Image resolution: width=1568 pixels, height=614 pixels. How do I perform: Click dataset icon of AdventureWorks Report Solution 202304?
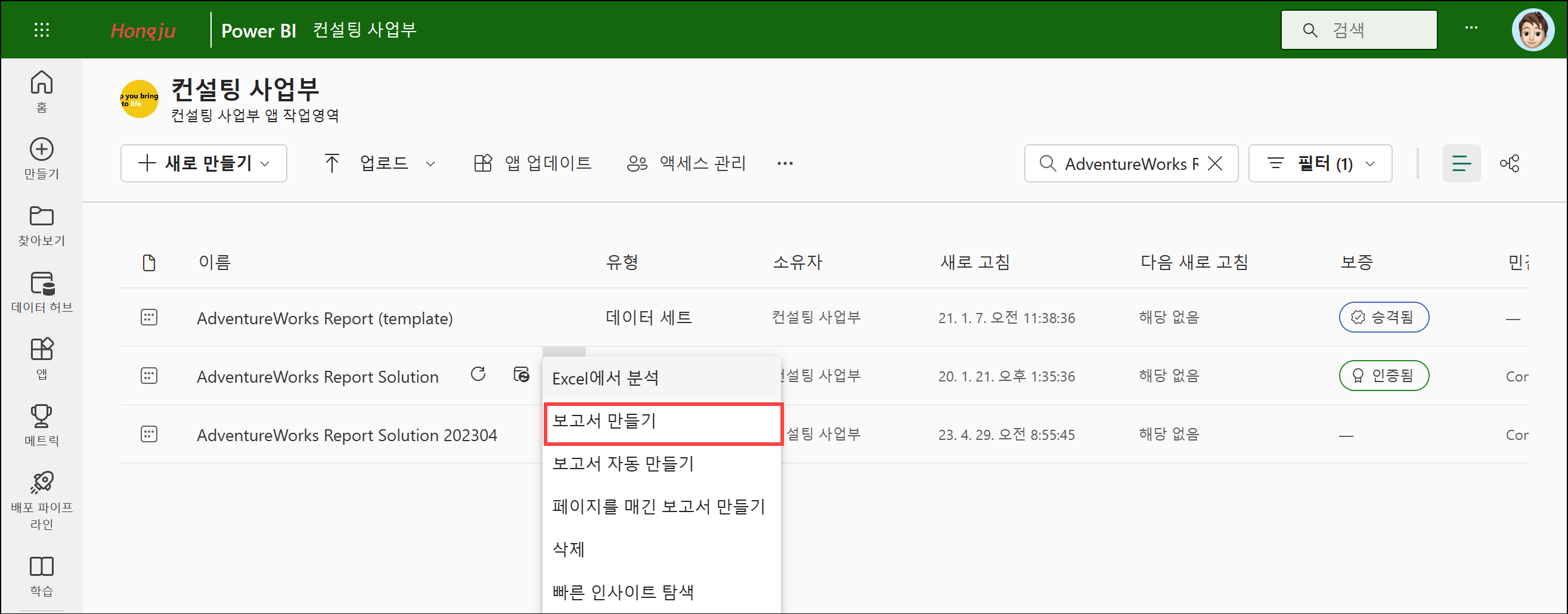tap(149, 435)
